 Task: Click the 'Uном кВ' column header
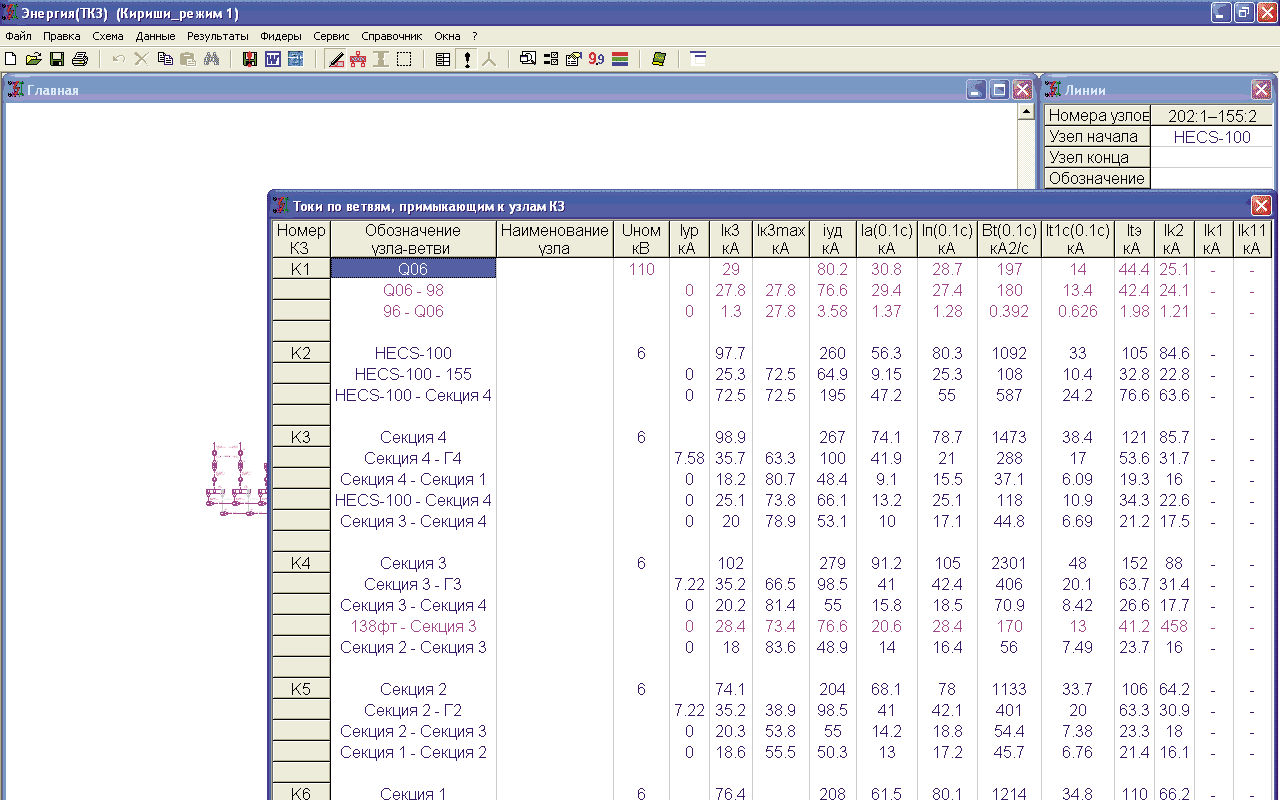(x=641, y=239)
